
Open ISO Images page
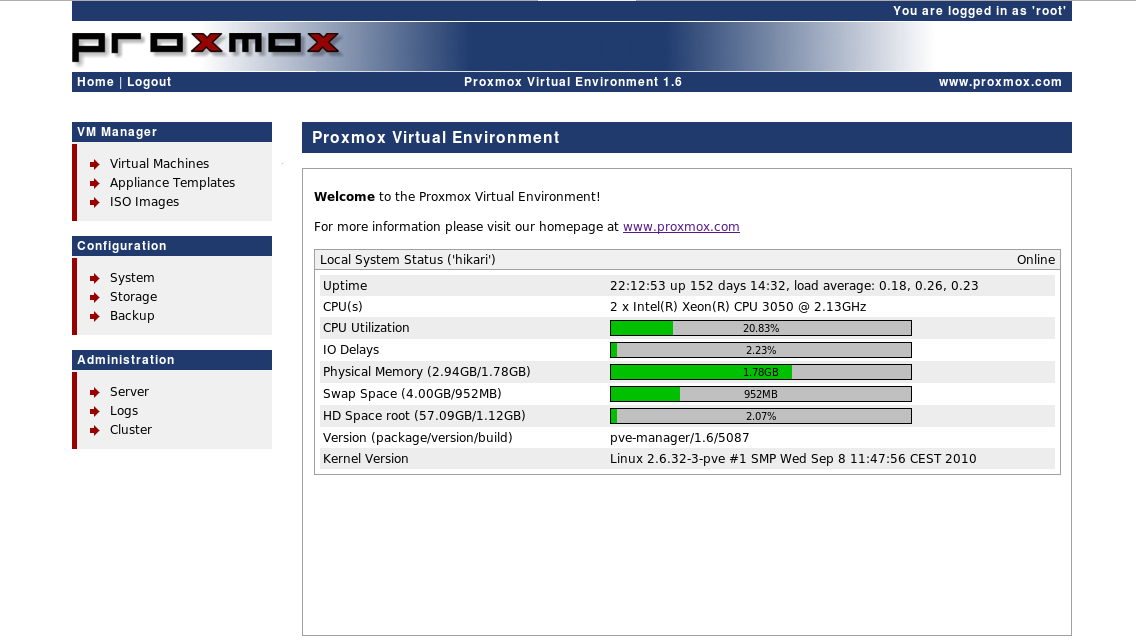(x=144, y=201)
